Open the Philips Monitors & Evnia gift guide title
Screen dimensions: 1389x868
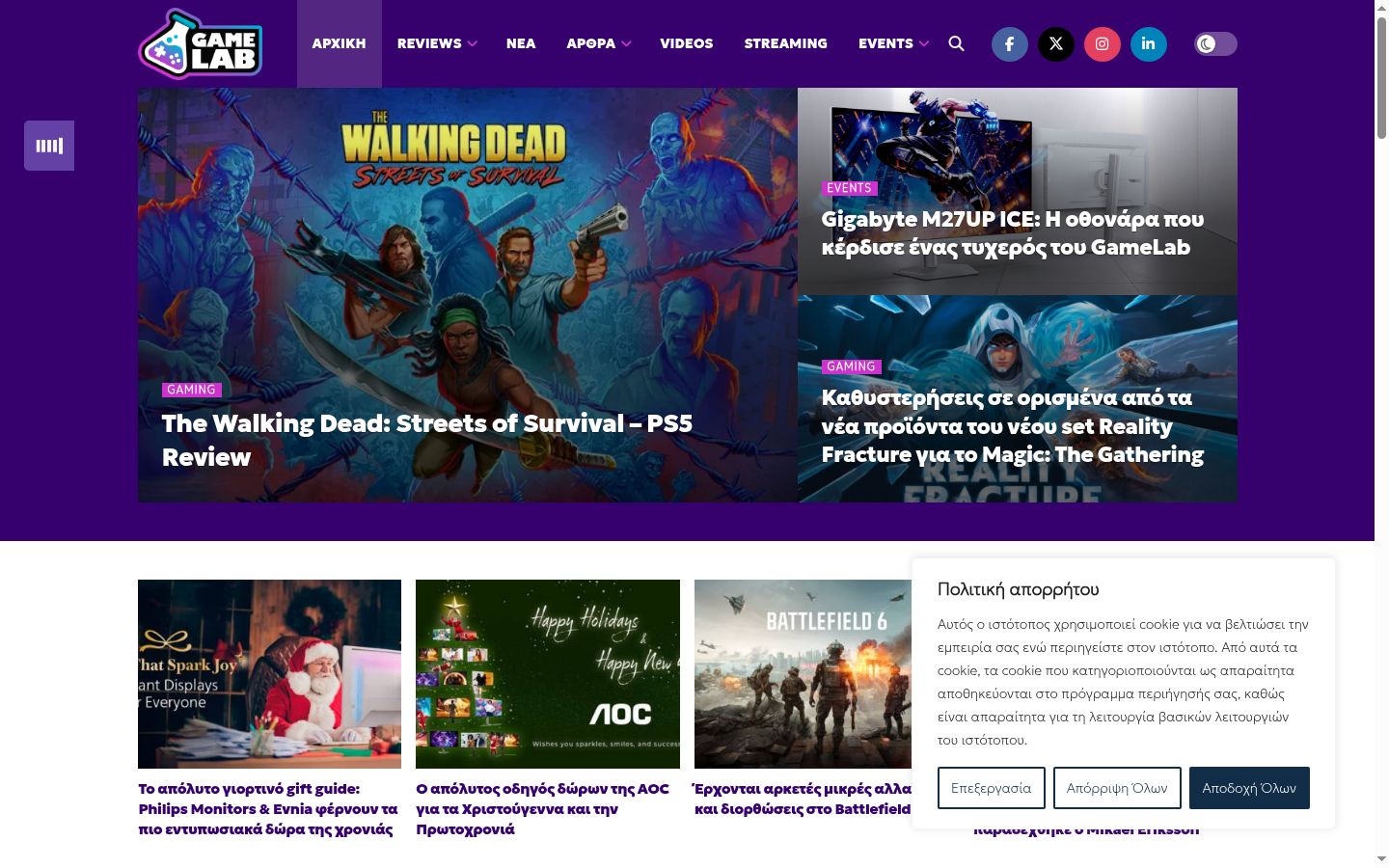point(268,809)
